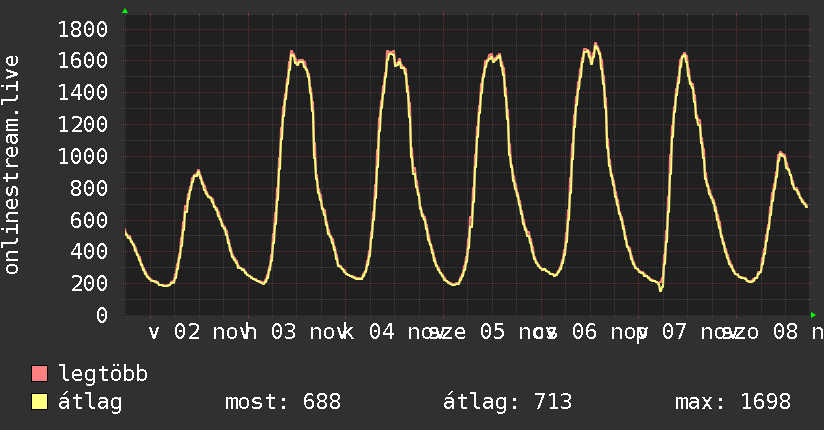Click the green arrow ending the X axis
The image size is (824, 430).
pyautogui.click(x=813, y=315)
